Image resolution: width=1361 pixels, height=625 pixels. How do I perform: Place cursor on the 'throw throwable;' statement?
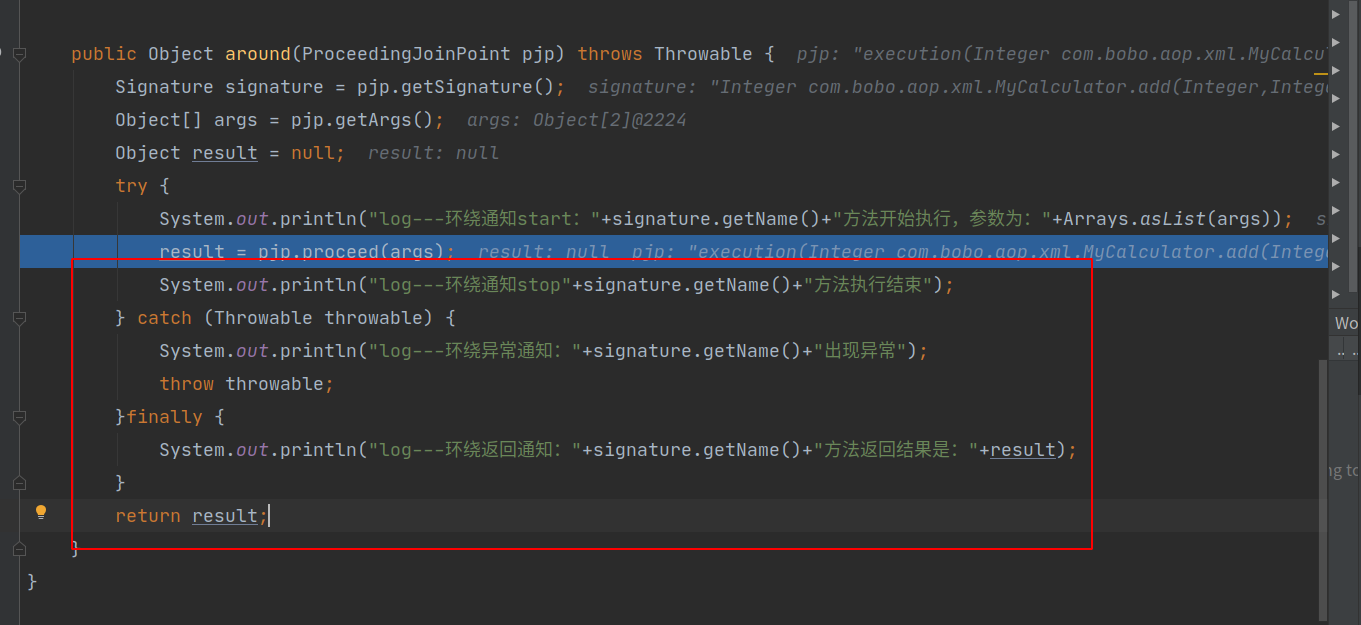[246, 384]
